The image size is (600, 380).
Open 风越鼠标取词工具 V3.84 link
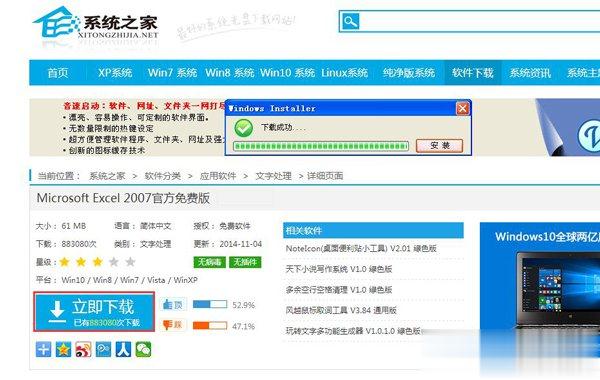pyautogui.click(x=341, y=310)
